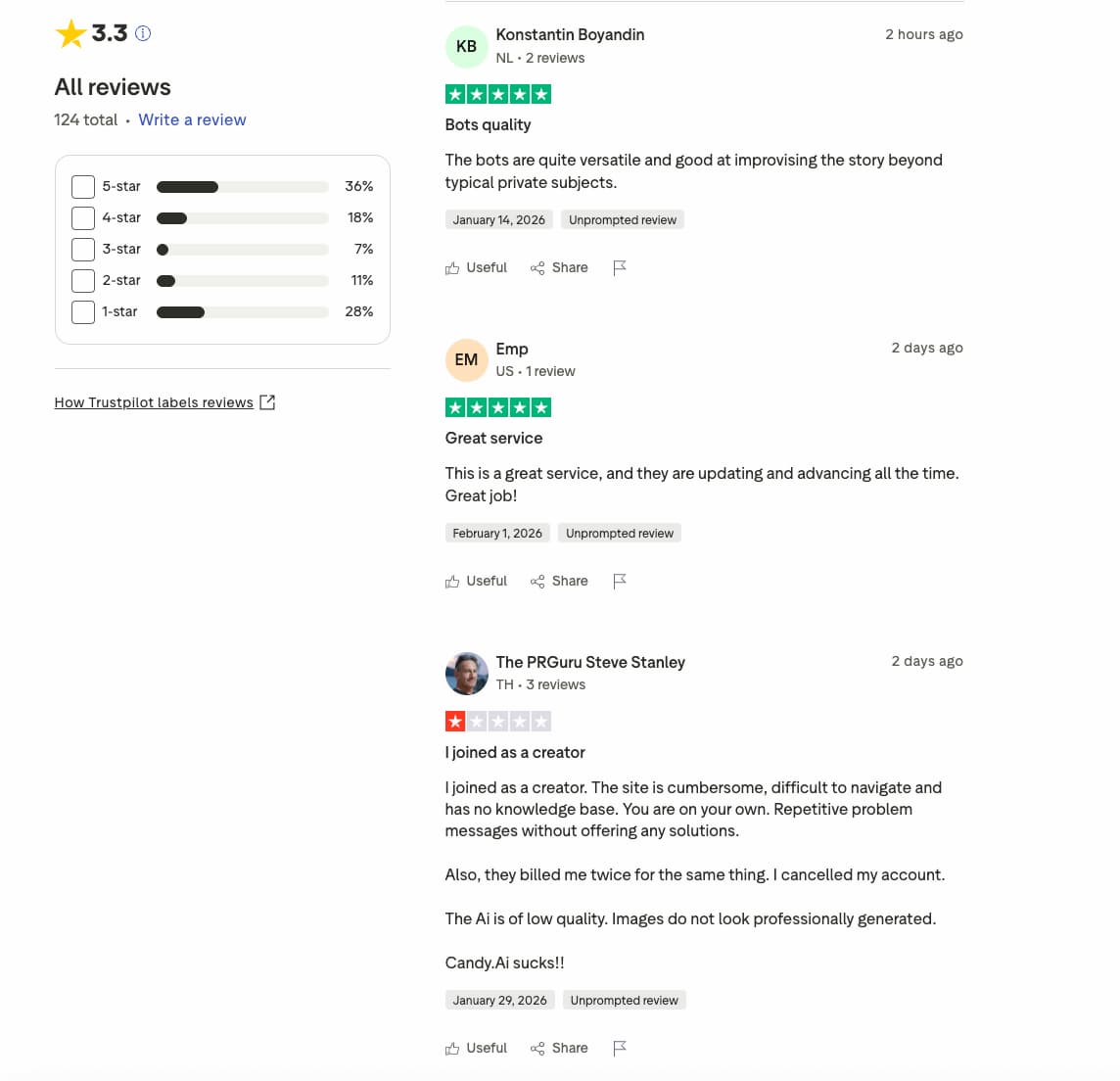Share Steve Stanley's review

click(559, 1048)
